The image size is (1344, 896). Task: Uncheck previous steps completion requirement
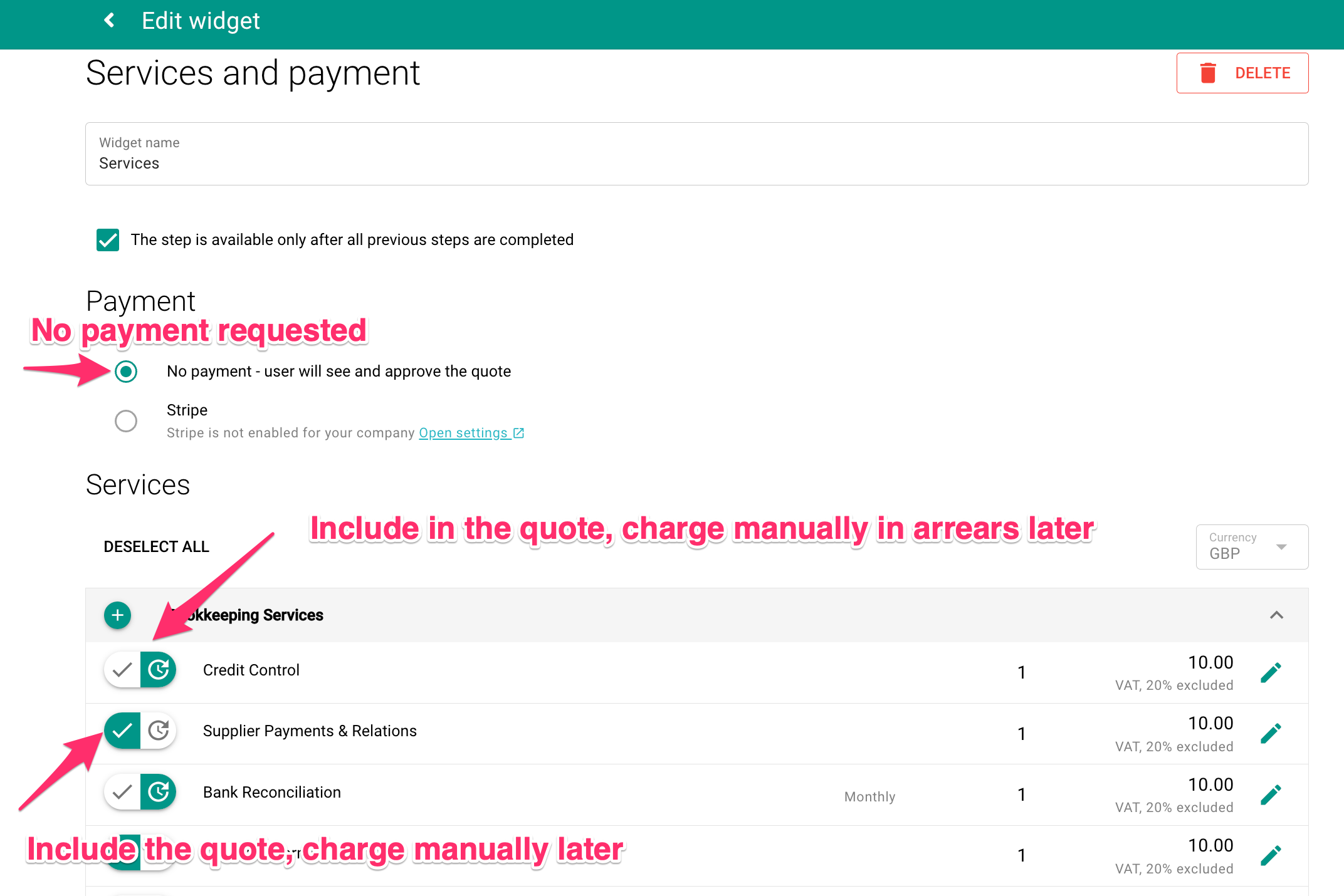pos(107,240)
